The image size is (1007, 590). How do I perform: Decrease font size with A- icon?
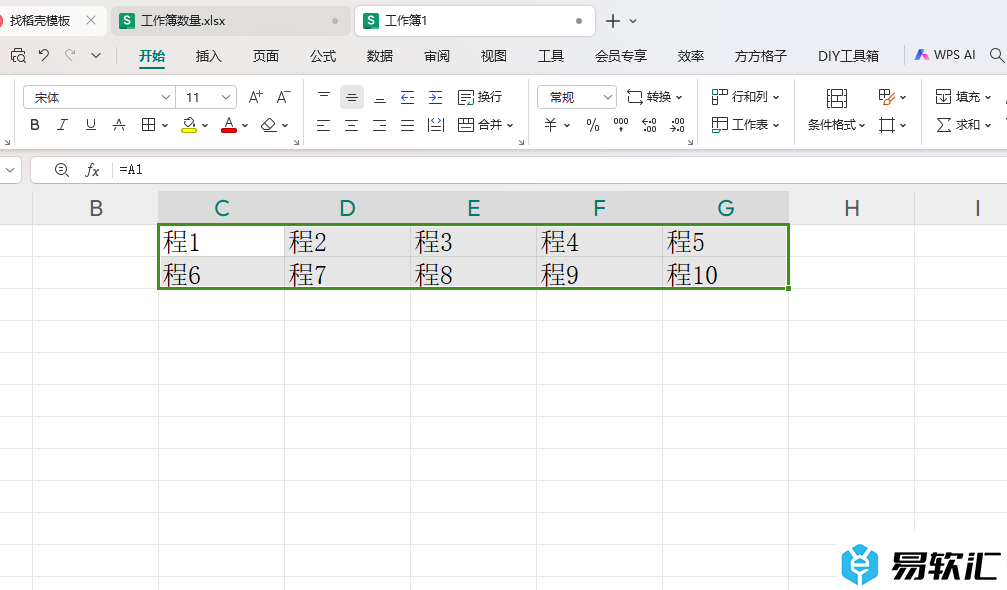(x=283, y=97)
